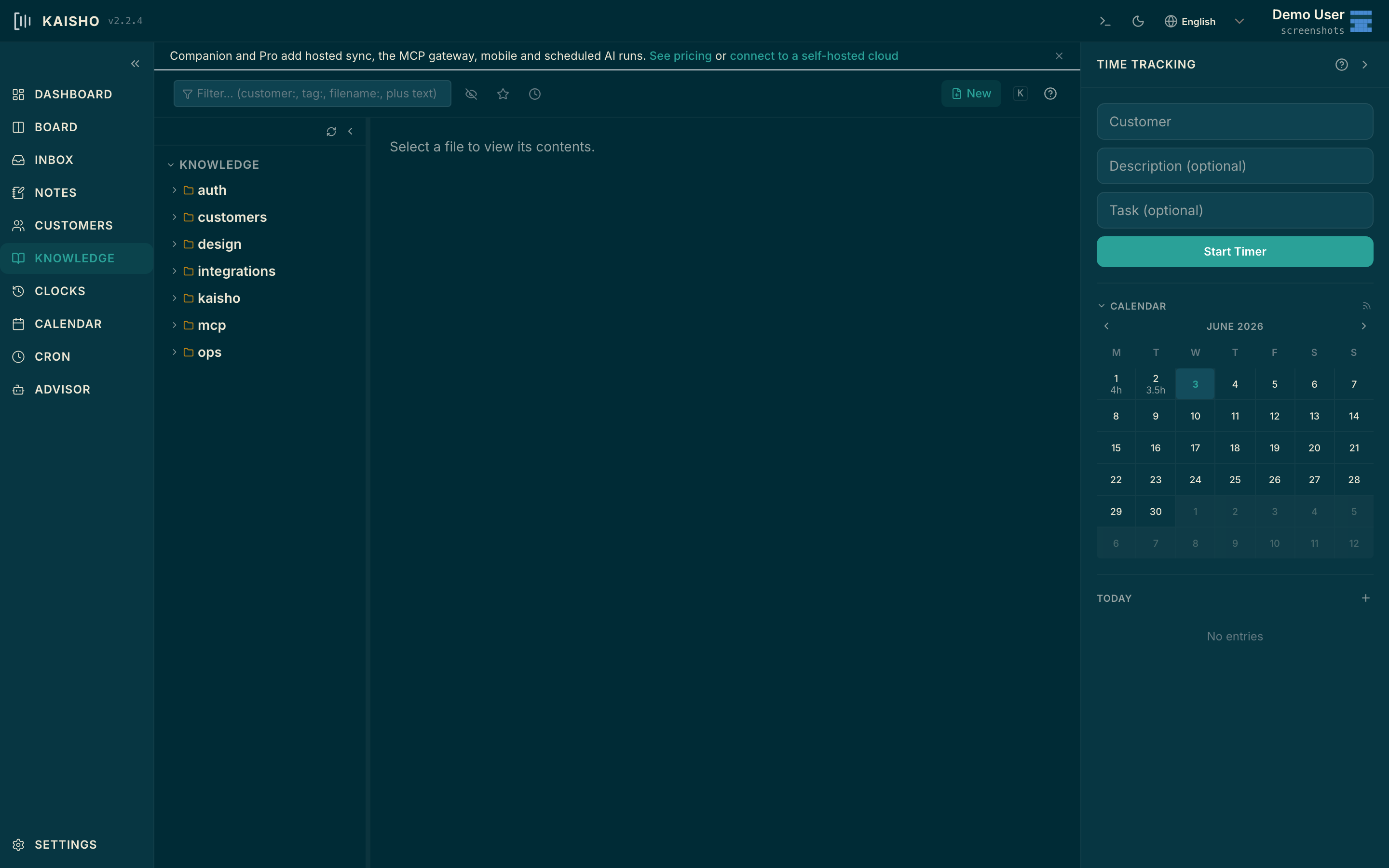Open the English language dropdown
This screenshot has width=1389, height=868.
[1204, 21]
